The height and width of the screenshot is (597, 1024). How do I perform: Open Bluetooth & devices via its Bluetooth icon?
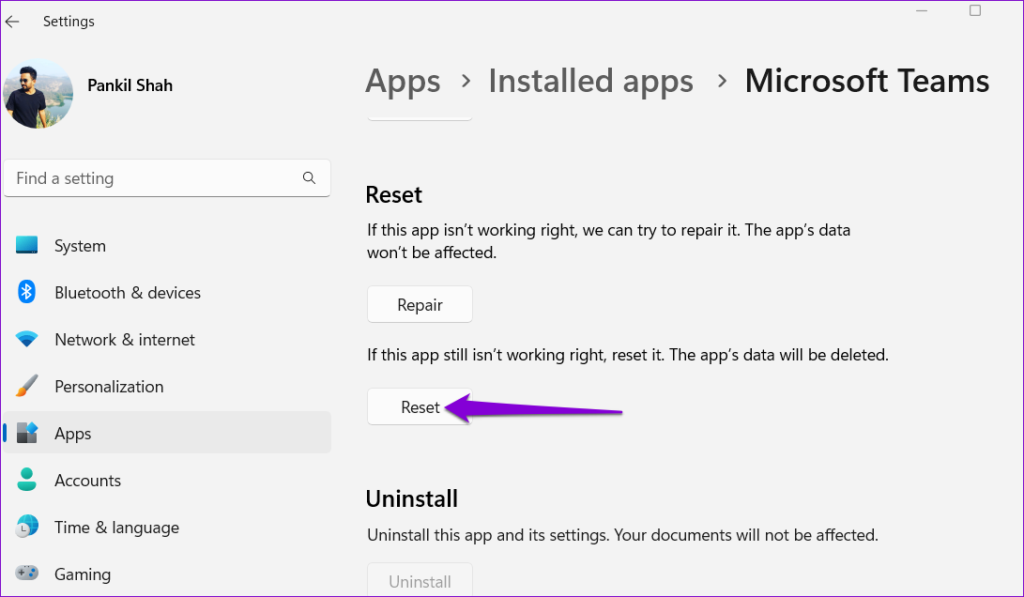[x=28, y=292]
